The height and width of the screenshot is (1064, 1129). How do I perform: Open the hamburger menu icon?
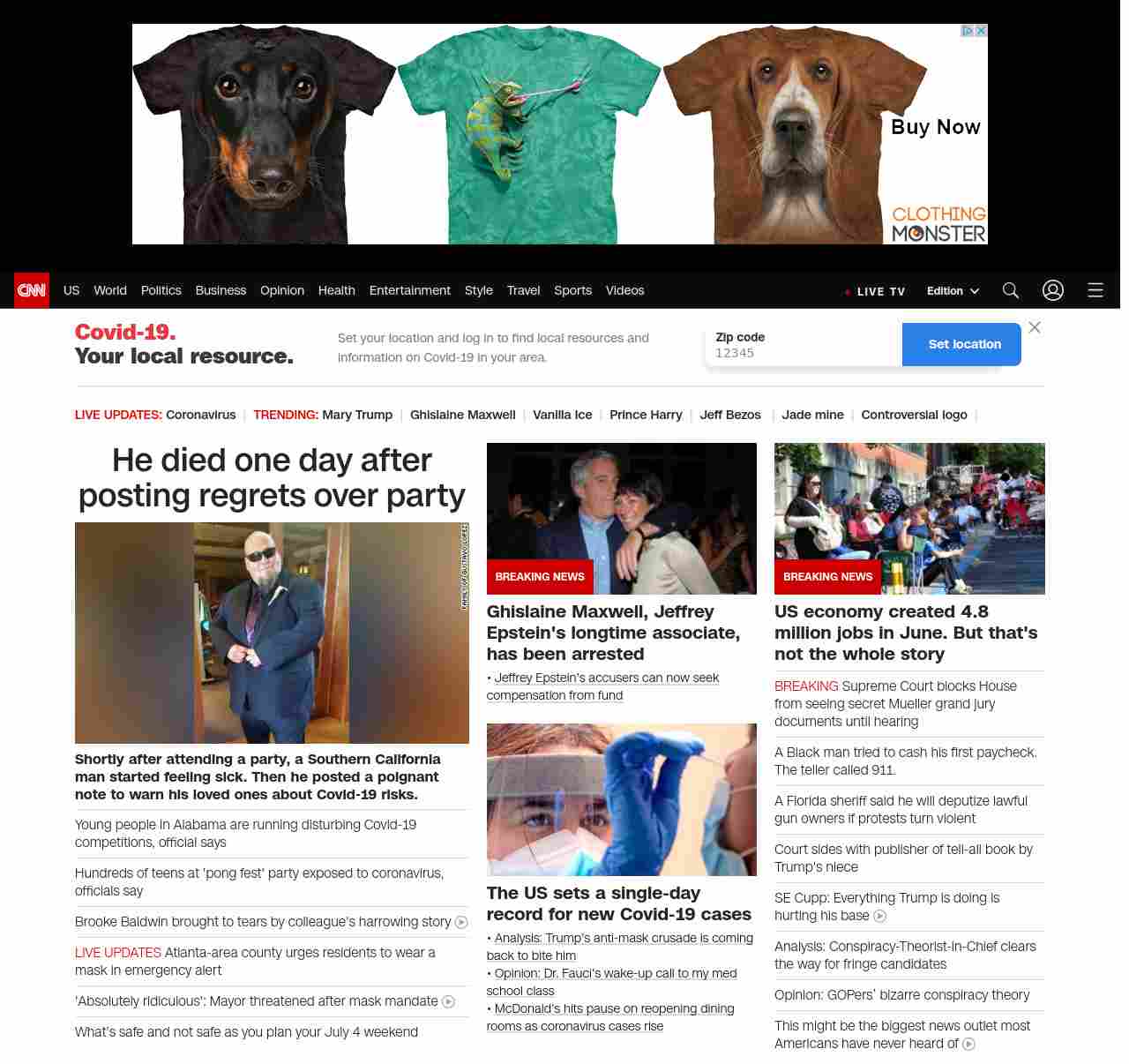[1095, 290]
